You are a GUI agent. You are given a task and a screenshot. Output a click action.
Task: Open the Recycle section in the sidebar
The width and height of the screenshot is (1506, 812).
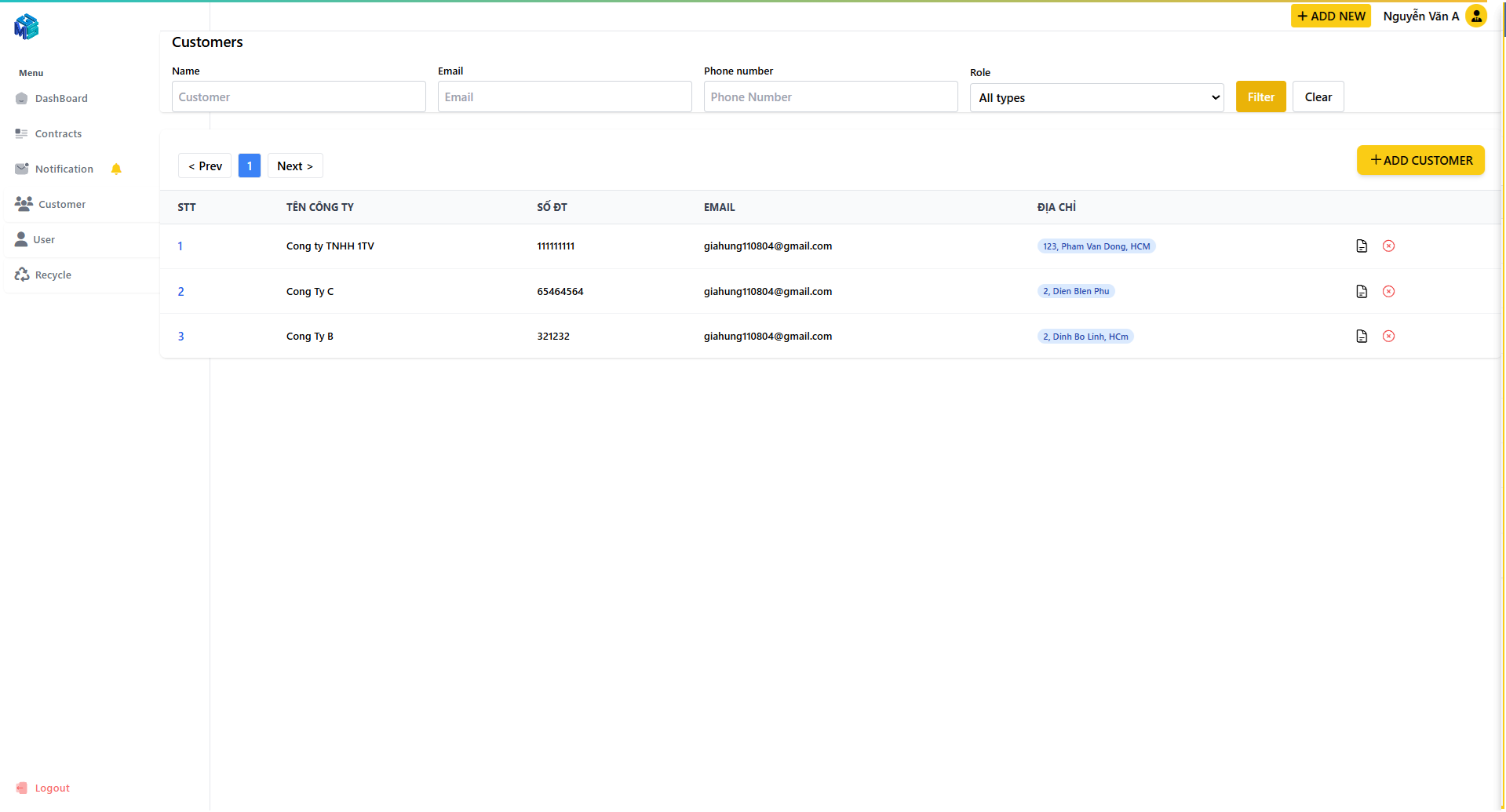click(53, 275)
